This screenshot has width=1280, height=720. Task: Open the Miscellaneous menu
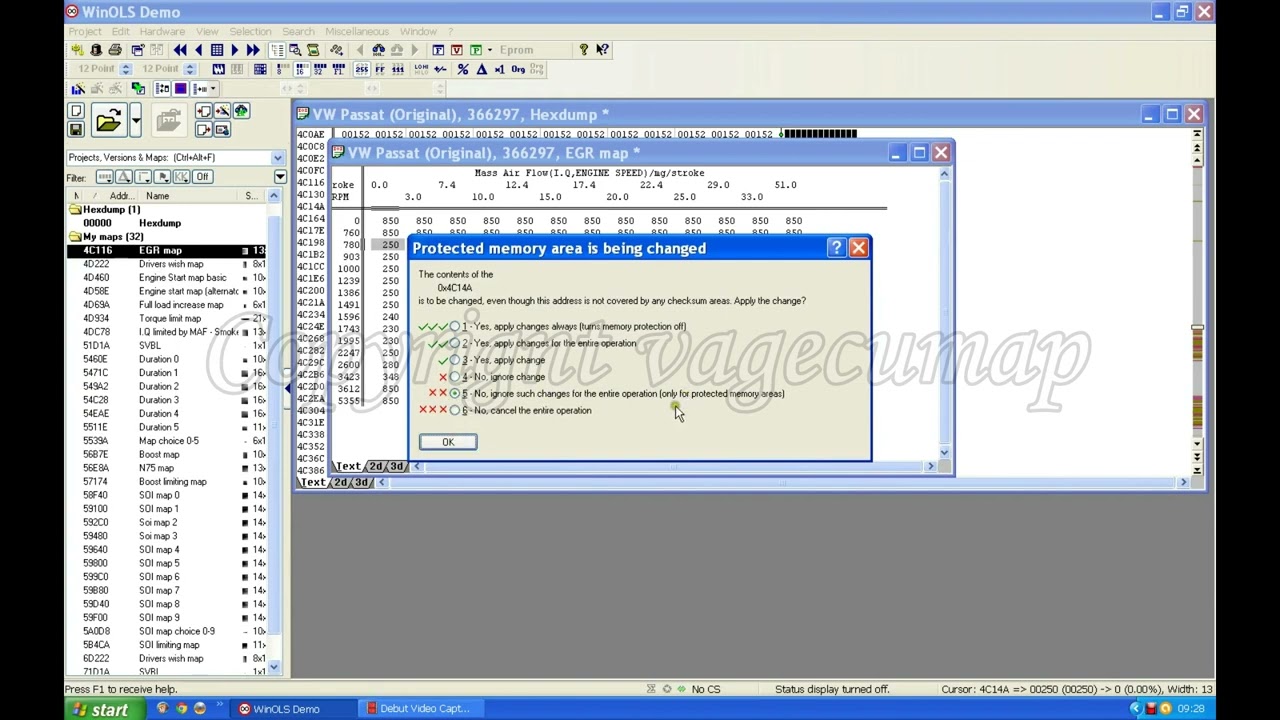coord(357,31)
